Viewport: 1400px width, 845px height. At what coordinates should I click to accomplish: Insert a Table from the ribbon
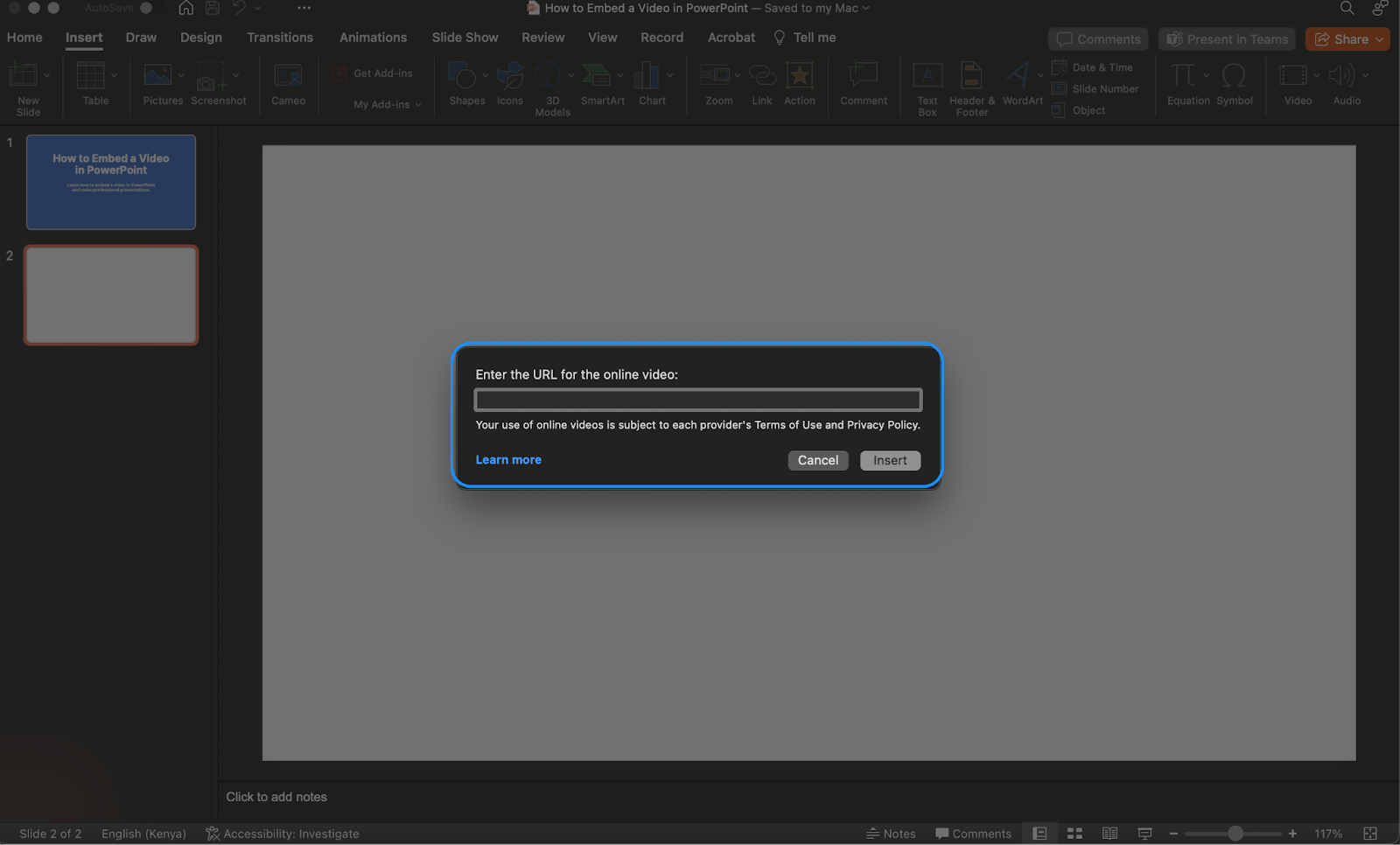93,83
